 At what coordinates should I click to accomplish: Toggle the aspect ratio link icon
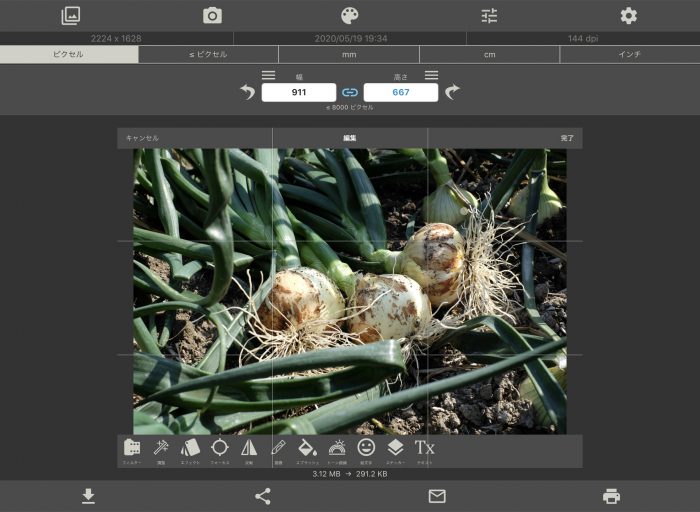[x=350, y=92]
